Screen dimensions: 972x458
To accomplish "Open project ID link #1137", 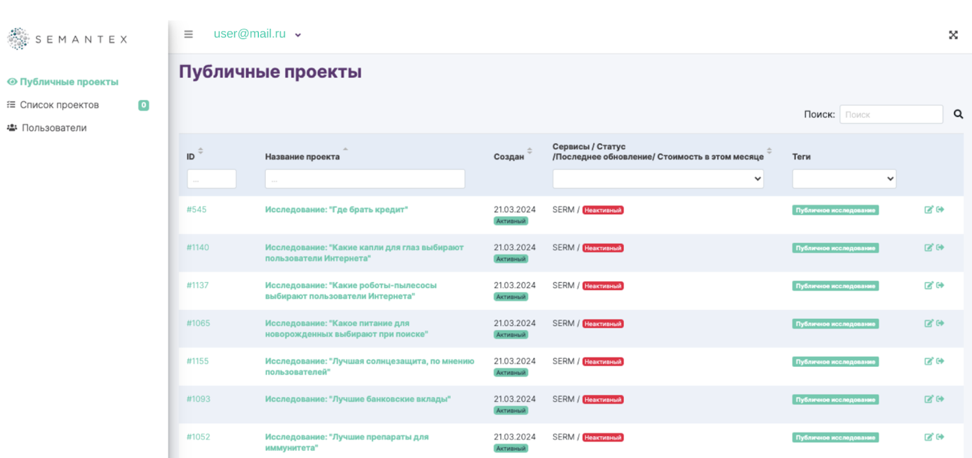I will [198, 285].
